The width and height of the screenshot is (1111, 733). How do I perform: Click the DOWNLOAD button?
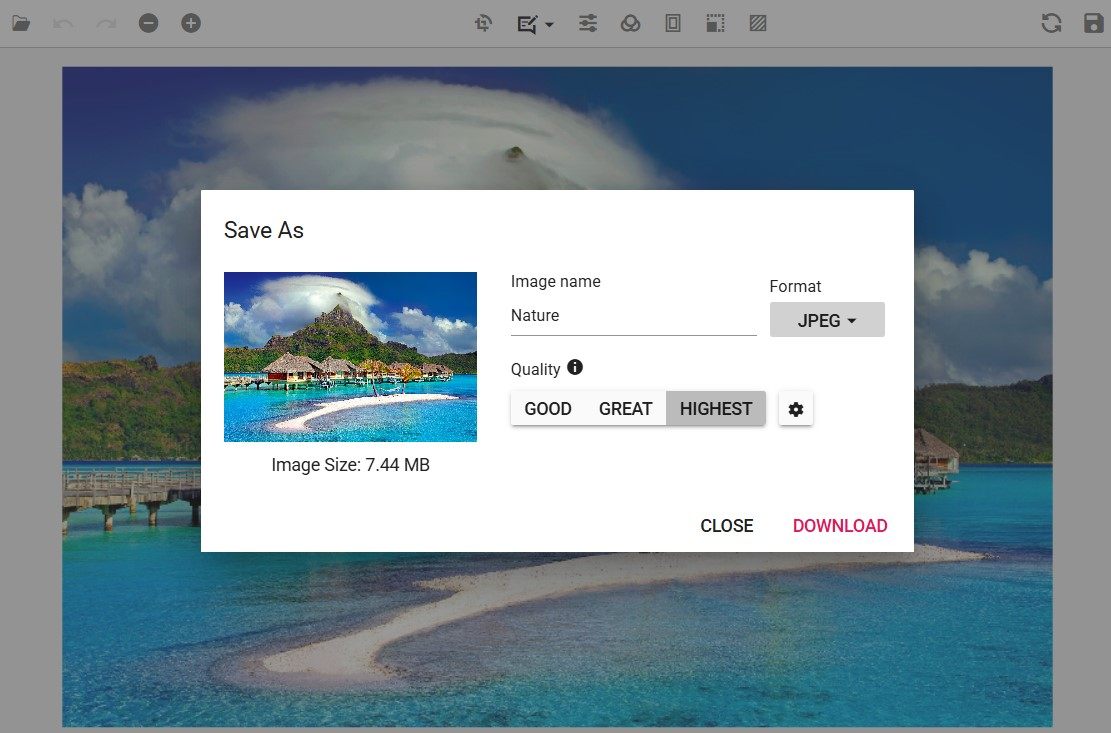(840, 526)
